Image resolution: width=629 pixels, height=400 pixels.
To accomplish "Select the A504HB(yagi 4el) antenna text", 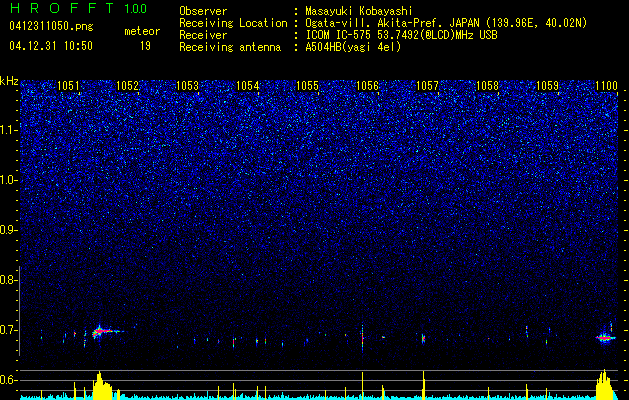I will pos(353,47).
